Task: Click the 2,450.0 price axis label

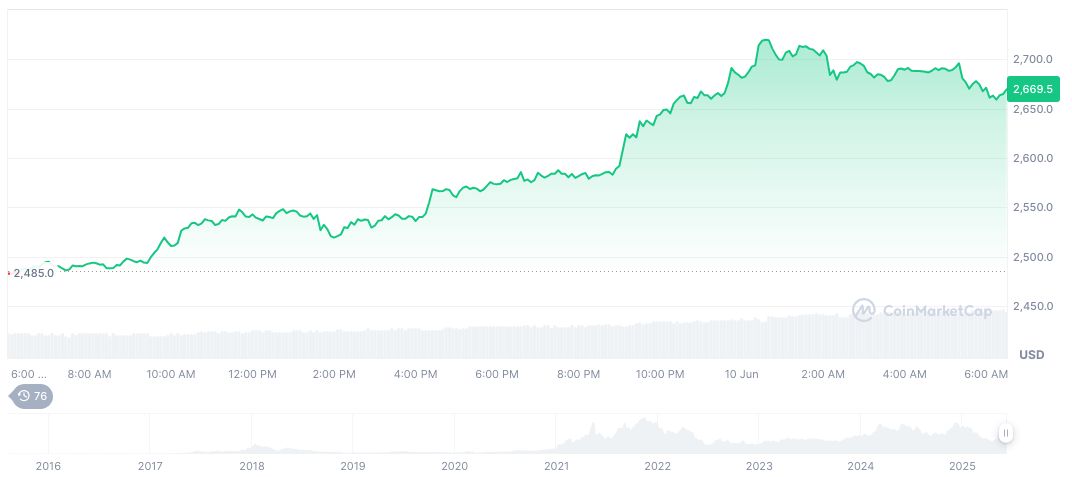Action: pyautogui.click(x=1032, y=306)
